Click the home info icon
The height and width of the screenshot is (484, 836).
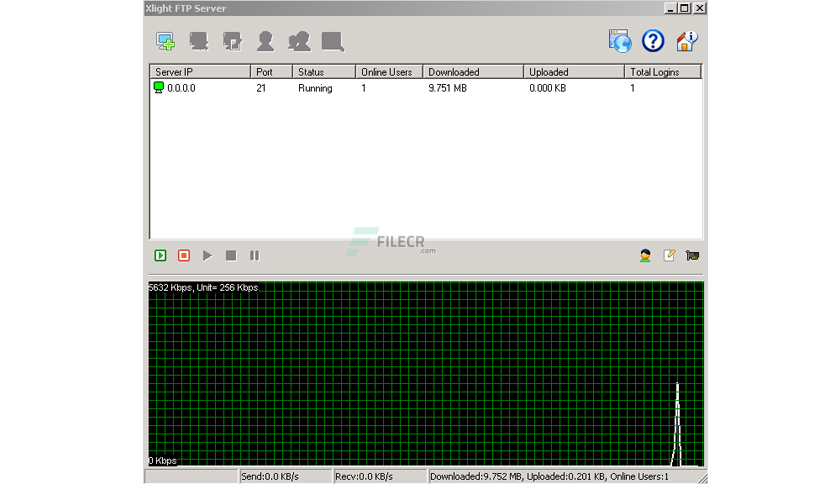click(x=687, y=41)
